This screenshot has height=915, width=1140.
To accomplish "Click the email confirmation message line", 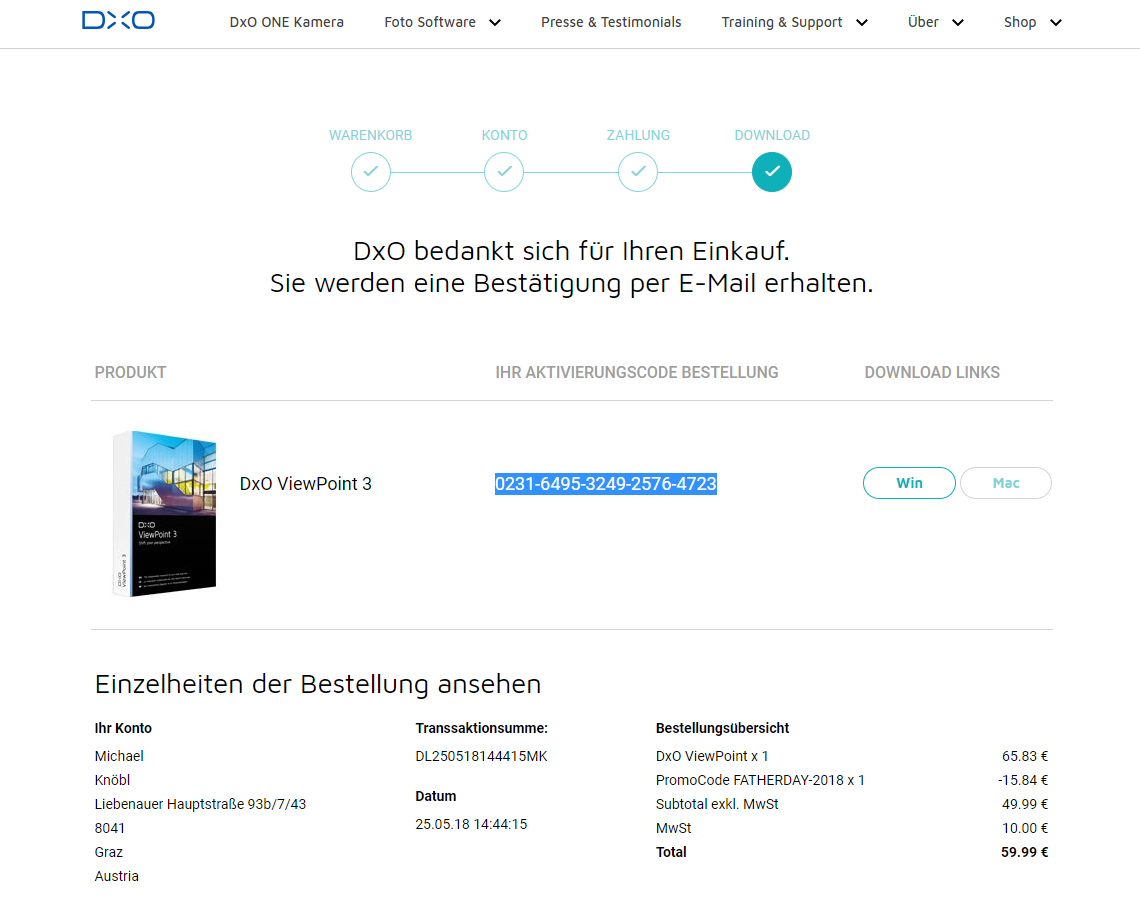I will (571, 283).
